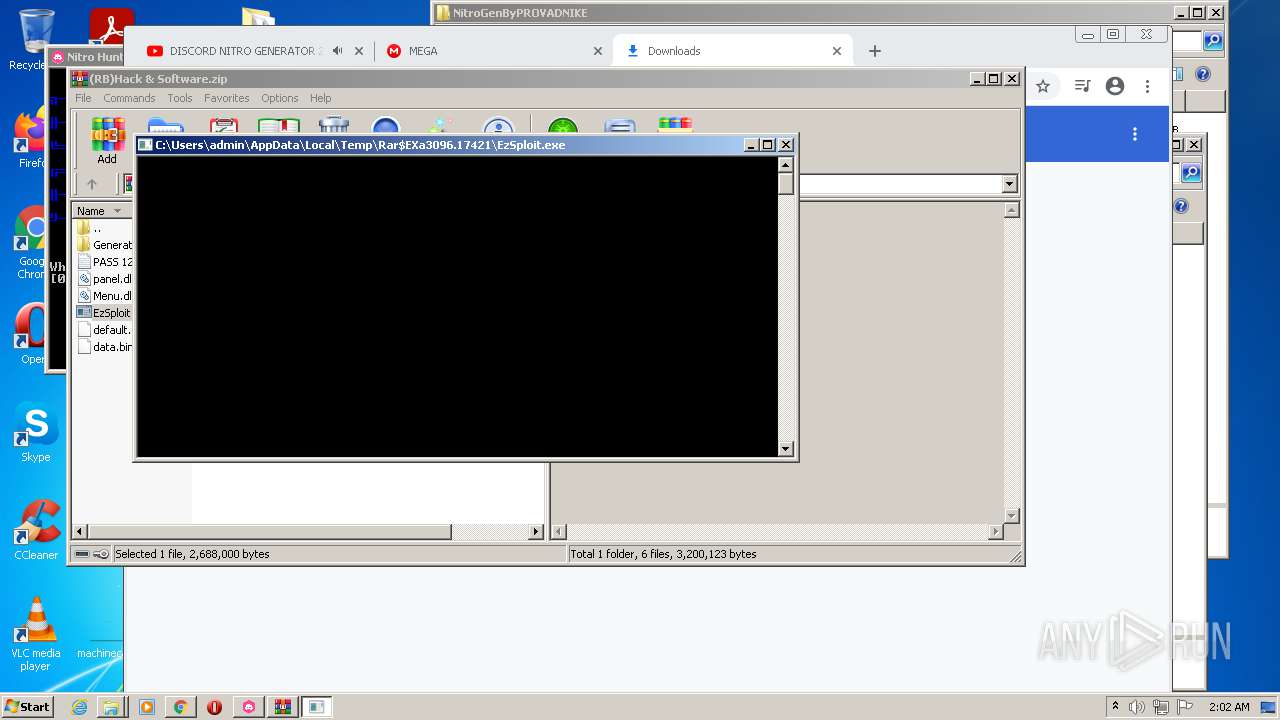Sort by Name column header
This screenshot has height=720, width=1280.
pyautogui.click(x=101, y=211)
